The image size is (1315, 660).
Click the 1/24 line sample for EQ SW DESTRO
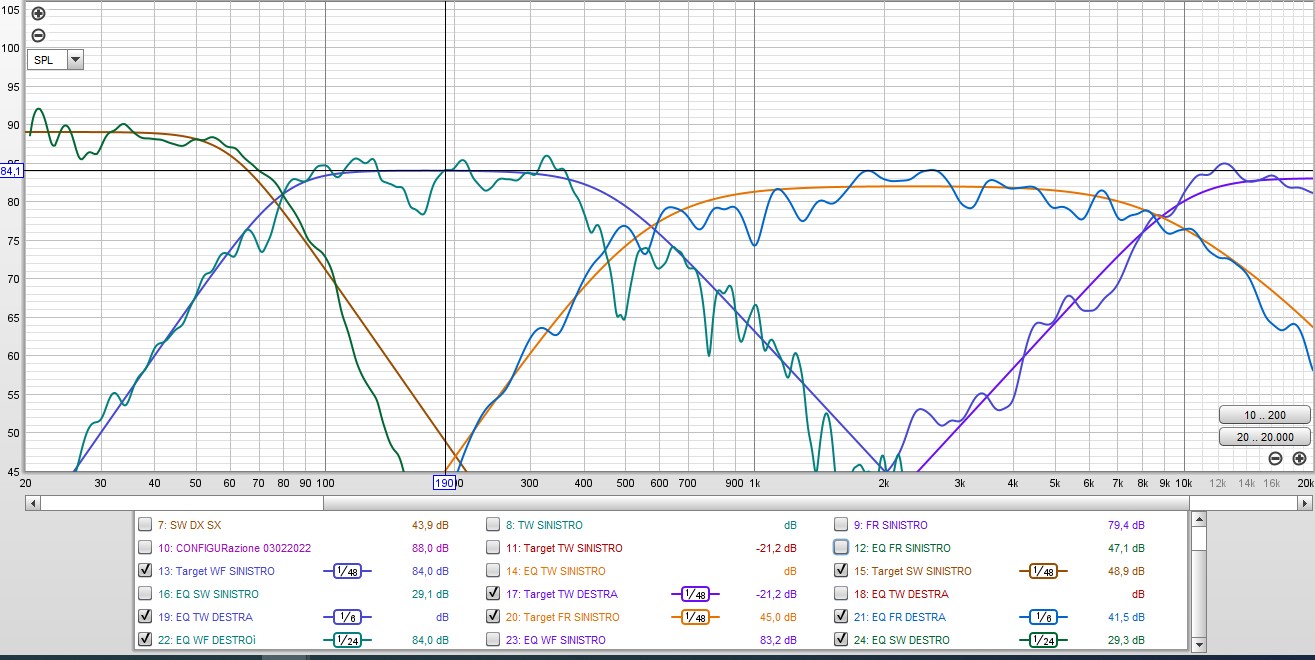[x=1044, y=640]
